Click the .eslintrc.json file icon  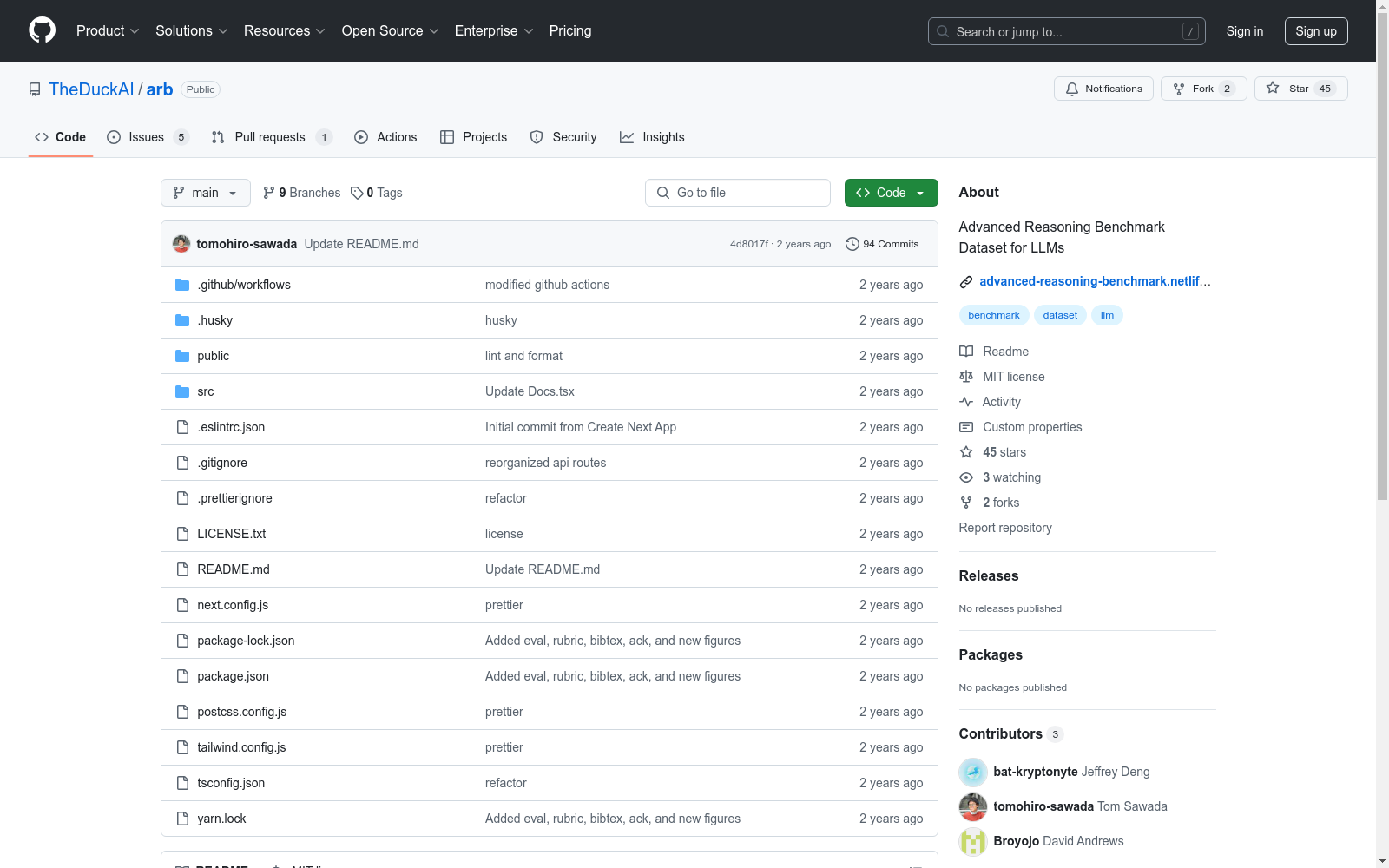(x=182, y=427)
